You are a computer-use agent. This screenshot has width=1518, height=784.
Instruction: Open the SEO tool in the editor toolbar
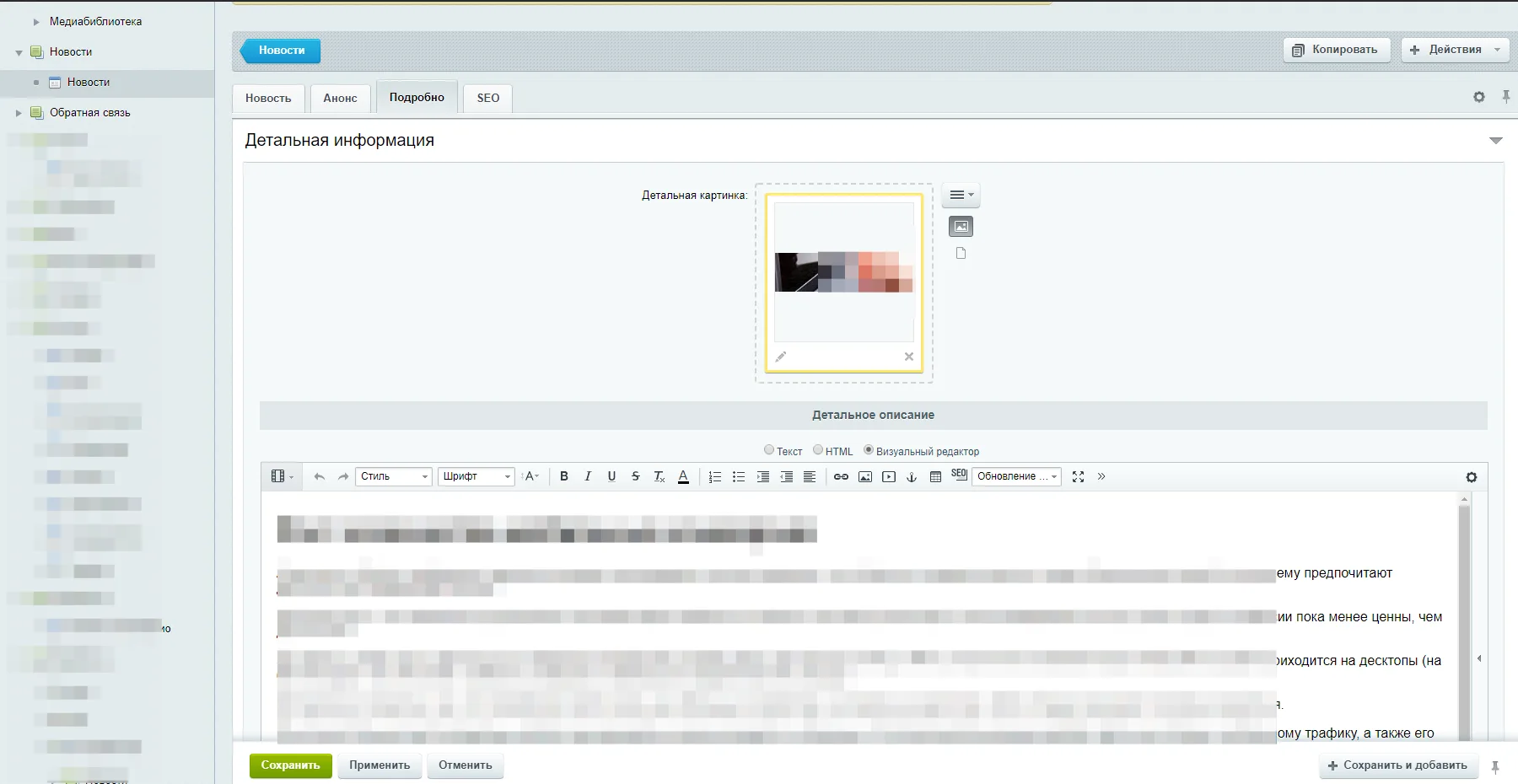[x=959, y=475]
